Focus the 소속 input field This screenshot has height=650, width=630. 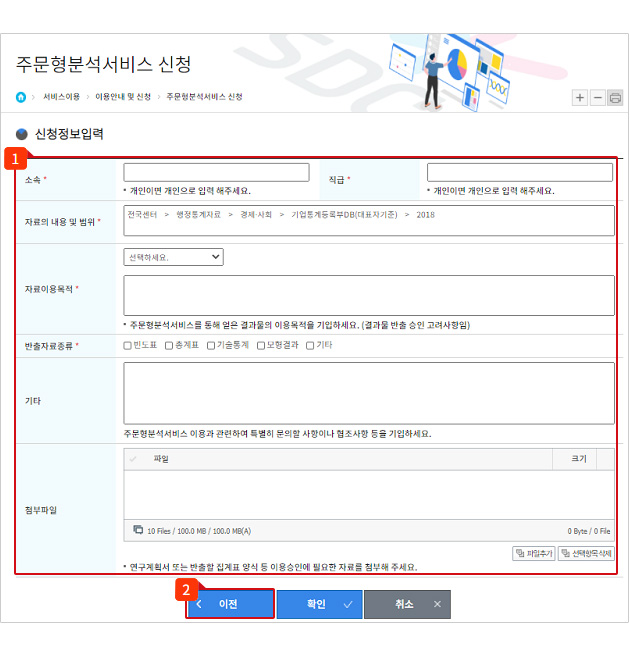click(x=216, y=172)
